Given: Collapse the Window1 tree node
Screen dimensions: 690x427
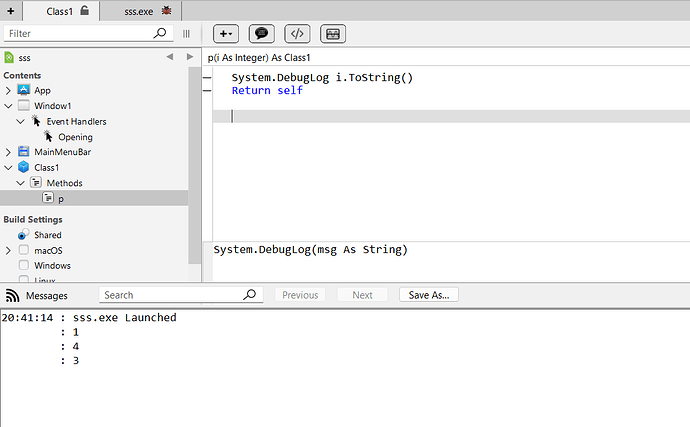Looking at the screenshot, I should 8,106.
